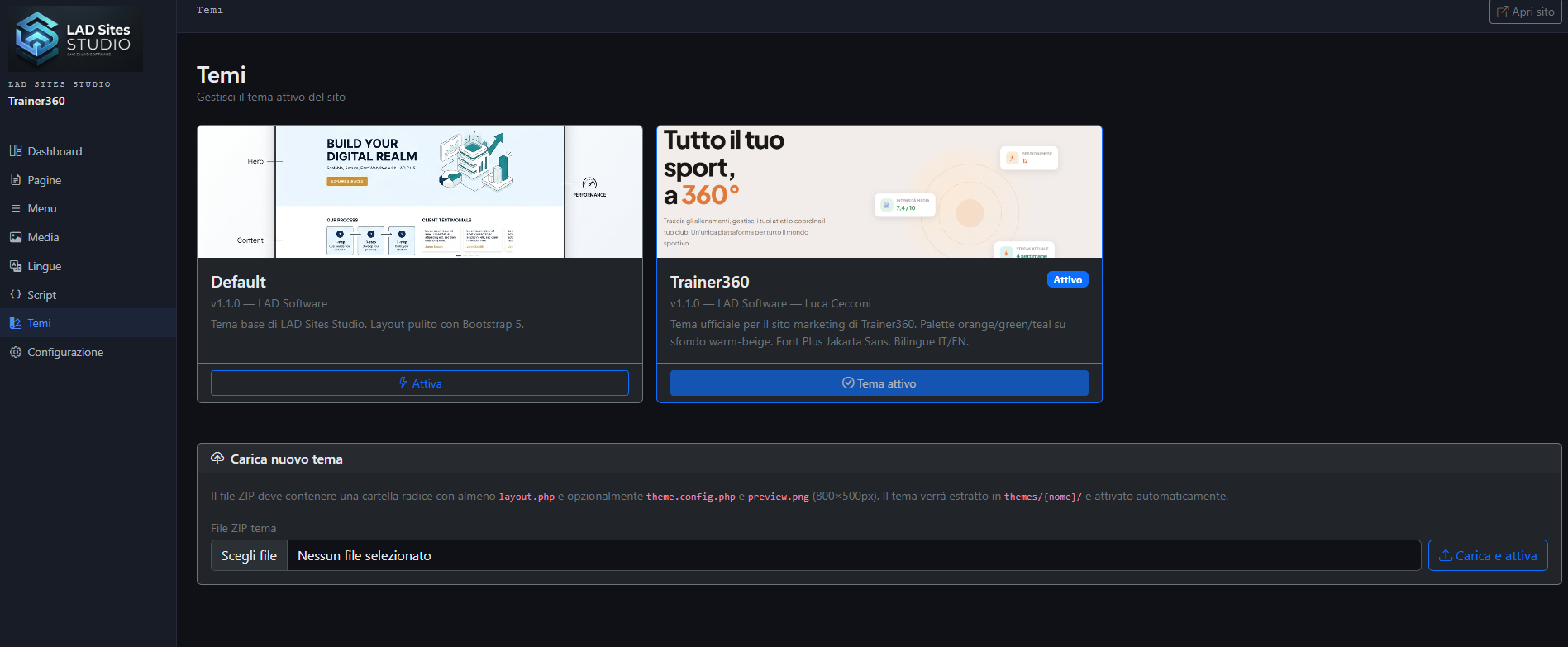Click Carica e attiva upload button

(1488, 555)
